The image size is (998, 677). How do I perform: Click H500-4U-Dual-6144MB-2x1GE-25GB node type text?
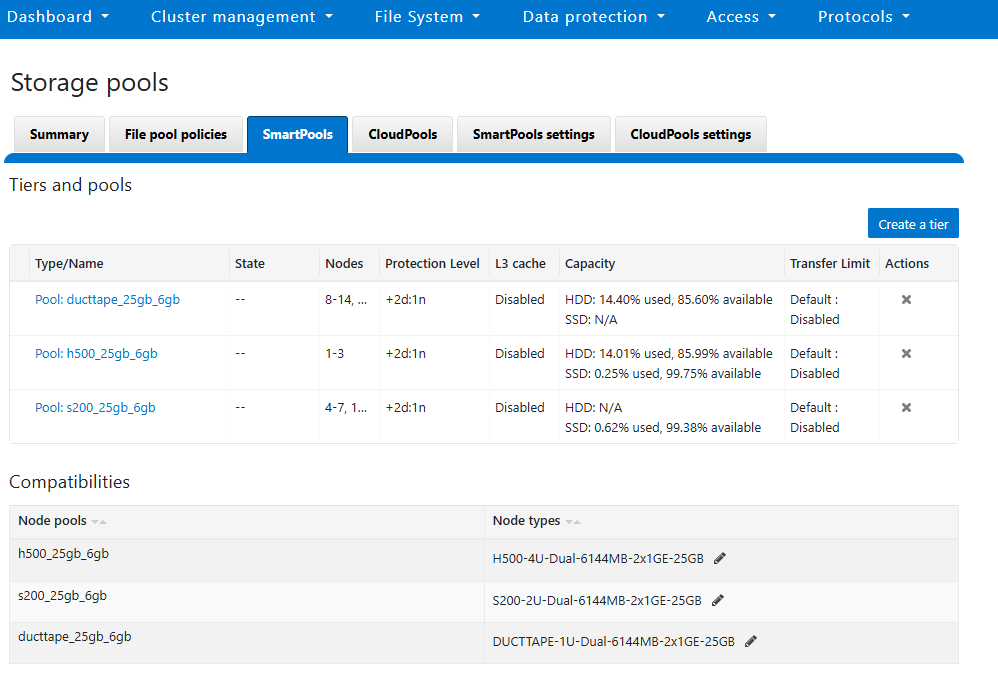[598, 559]
